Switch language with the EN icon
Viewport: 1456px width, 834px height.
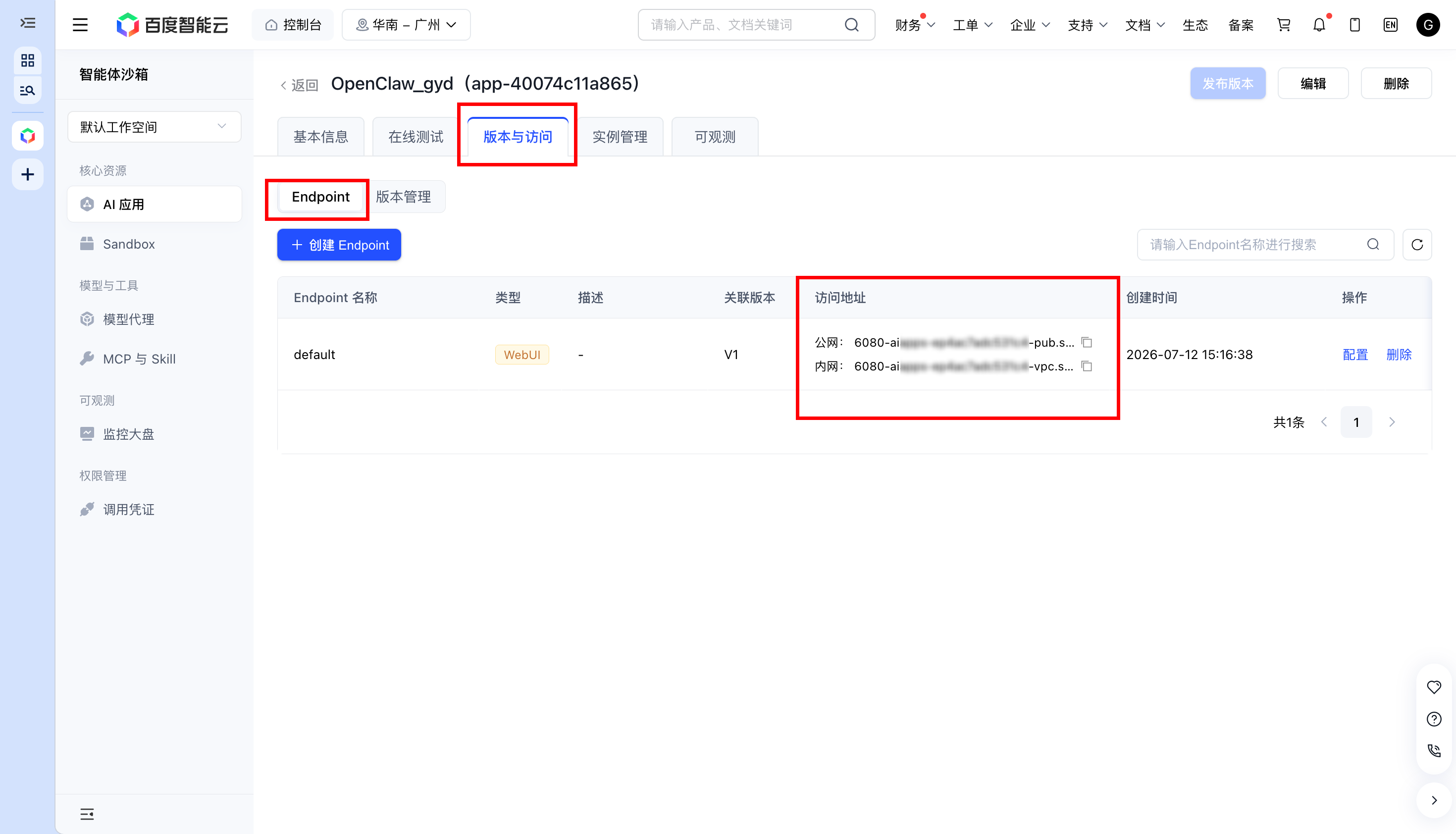(x=1390, y=25)
